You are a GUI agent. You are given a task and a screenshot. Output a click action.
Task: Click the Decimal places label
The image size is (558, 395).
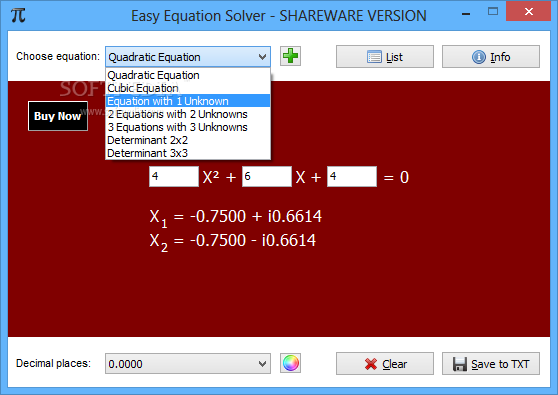click(x=53, y=363)
